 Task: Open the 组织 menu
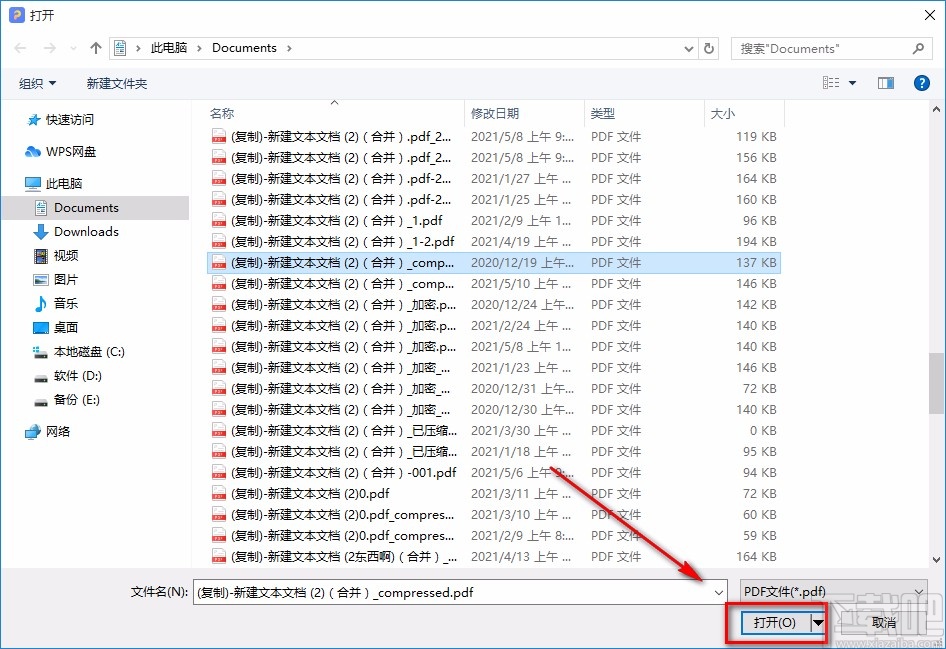(x=37, y=83)
